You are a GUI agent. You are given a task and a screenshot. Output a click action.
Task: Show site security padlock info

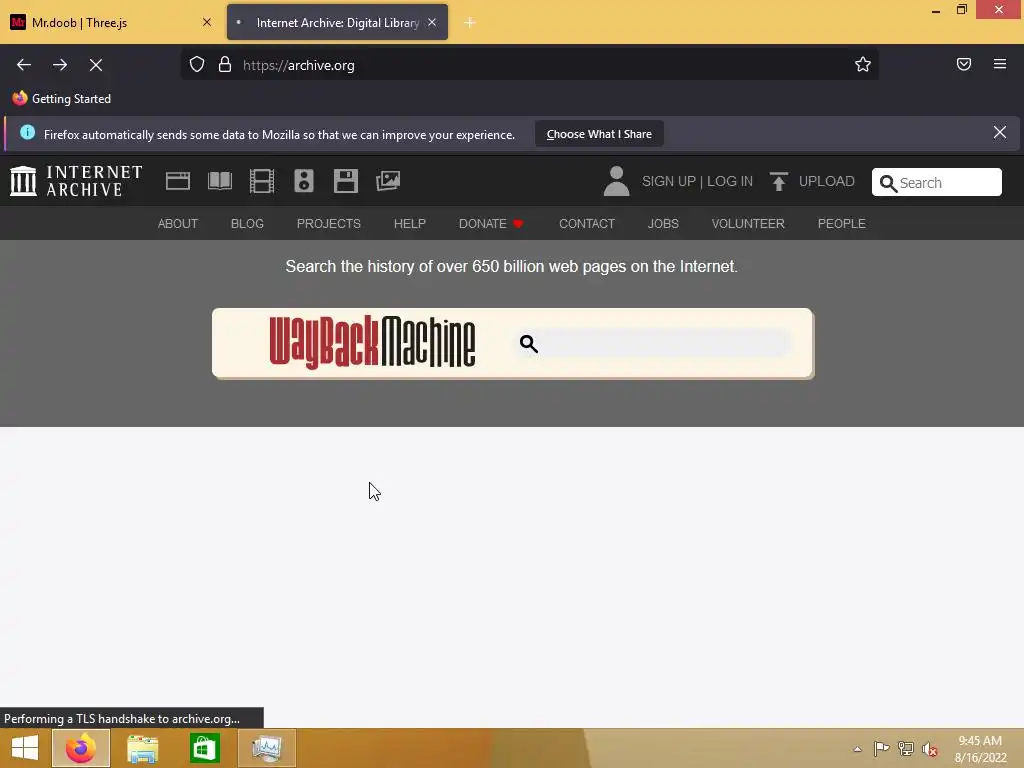click(x=225, y=65)
